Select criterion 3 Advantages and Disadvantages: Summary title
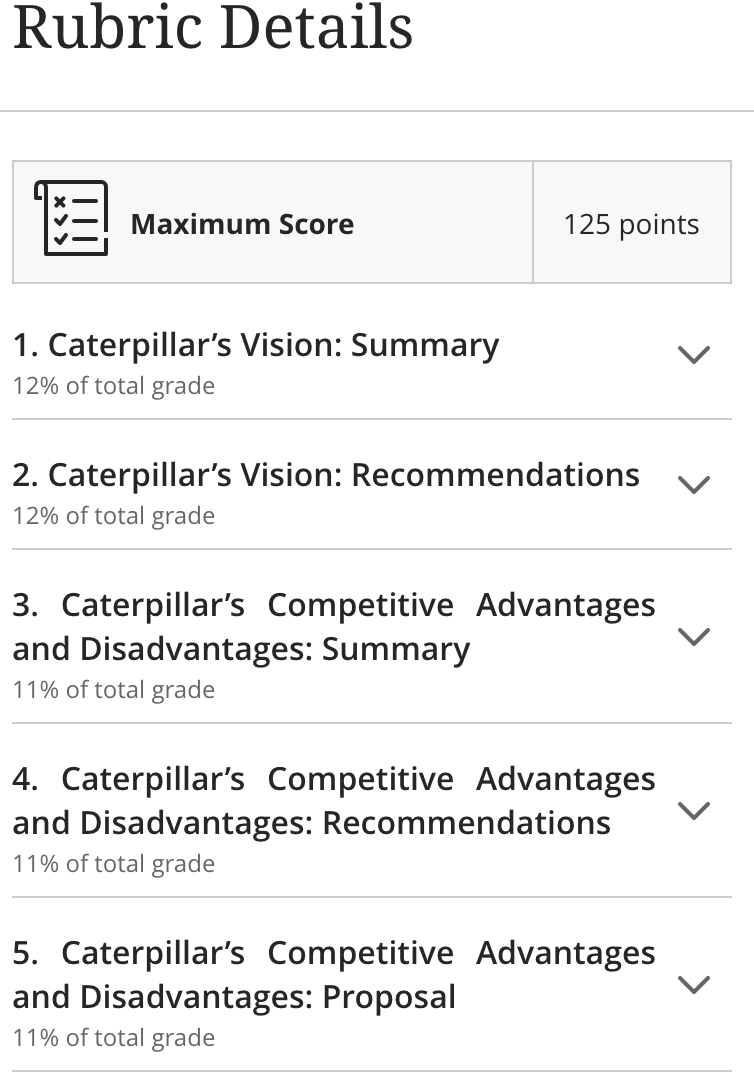754x1076 pixels. [334, 627]
